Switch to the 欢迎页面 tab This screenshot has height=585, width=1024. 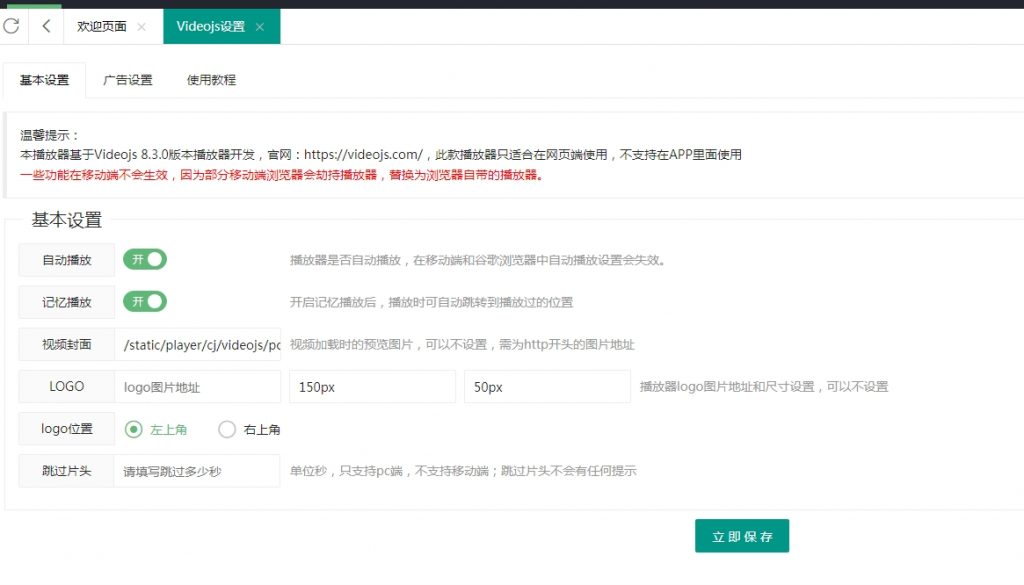click(101, 27)
